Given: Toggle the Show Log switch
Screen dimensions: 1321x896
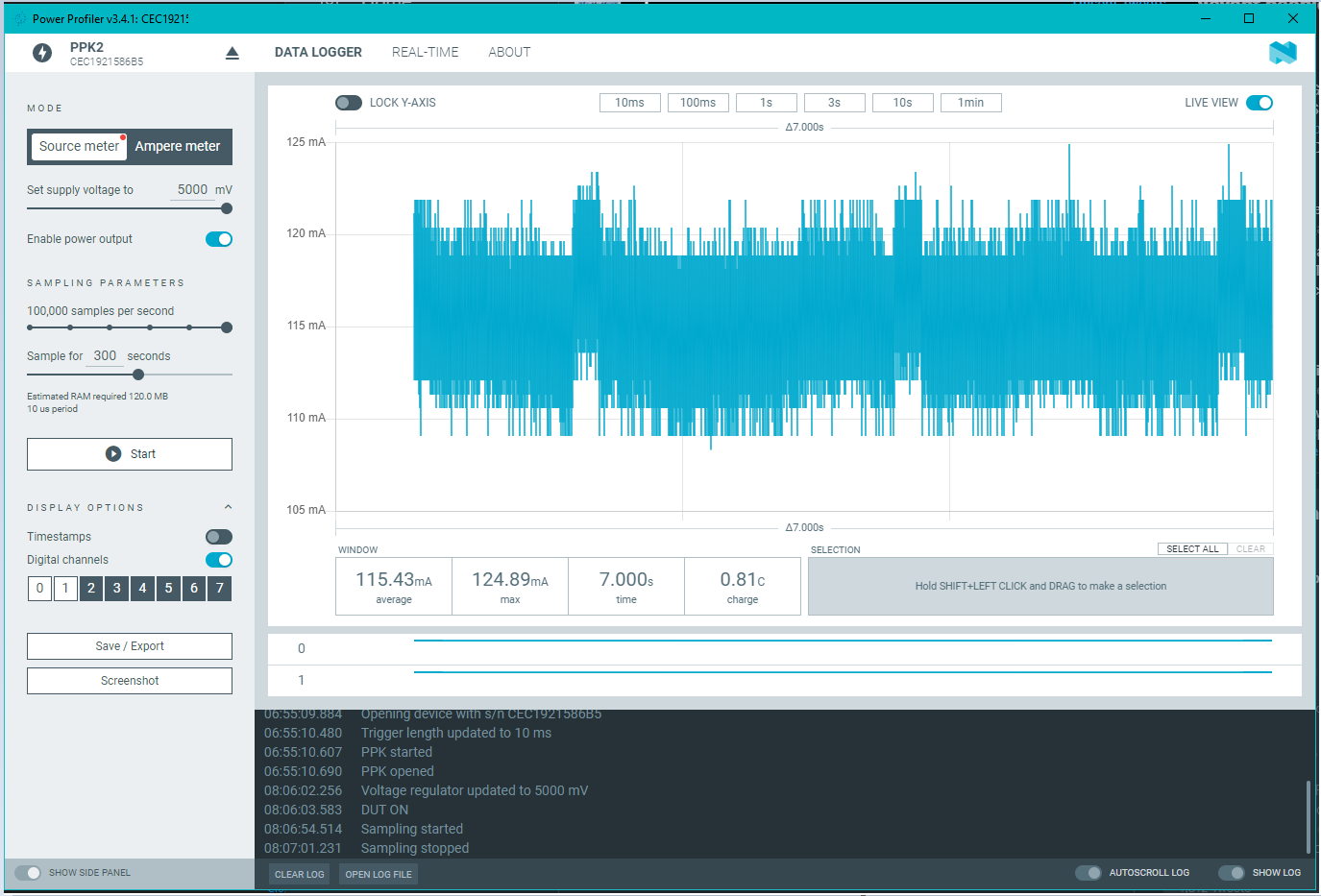Looking at the screenshot, I should pos(1232,873).
